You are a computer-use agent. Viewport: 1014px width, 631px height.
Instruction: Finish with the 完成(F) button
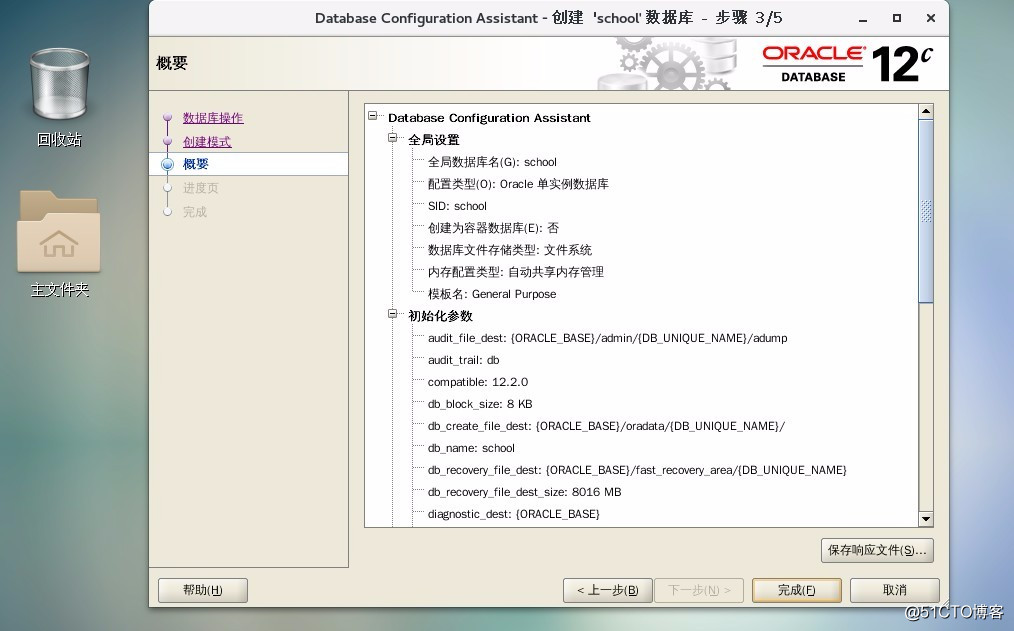pos(797,590)
